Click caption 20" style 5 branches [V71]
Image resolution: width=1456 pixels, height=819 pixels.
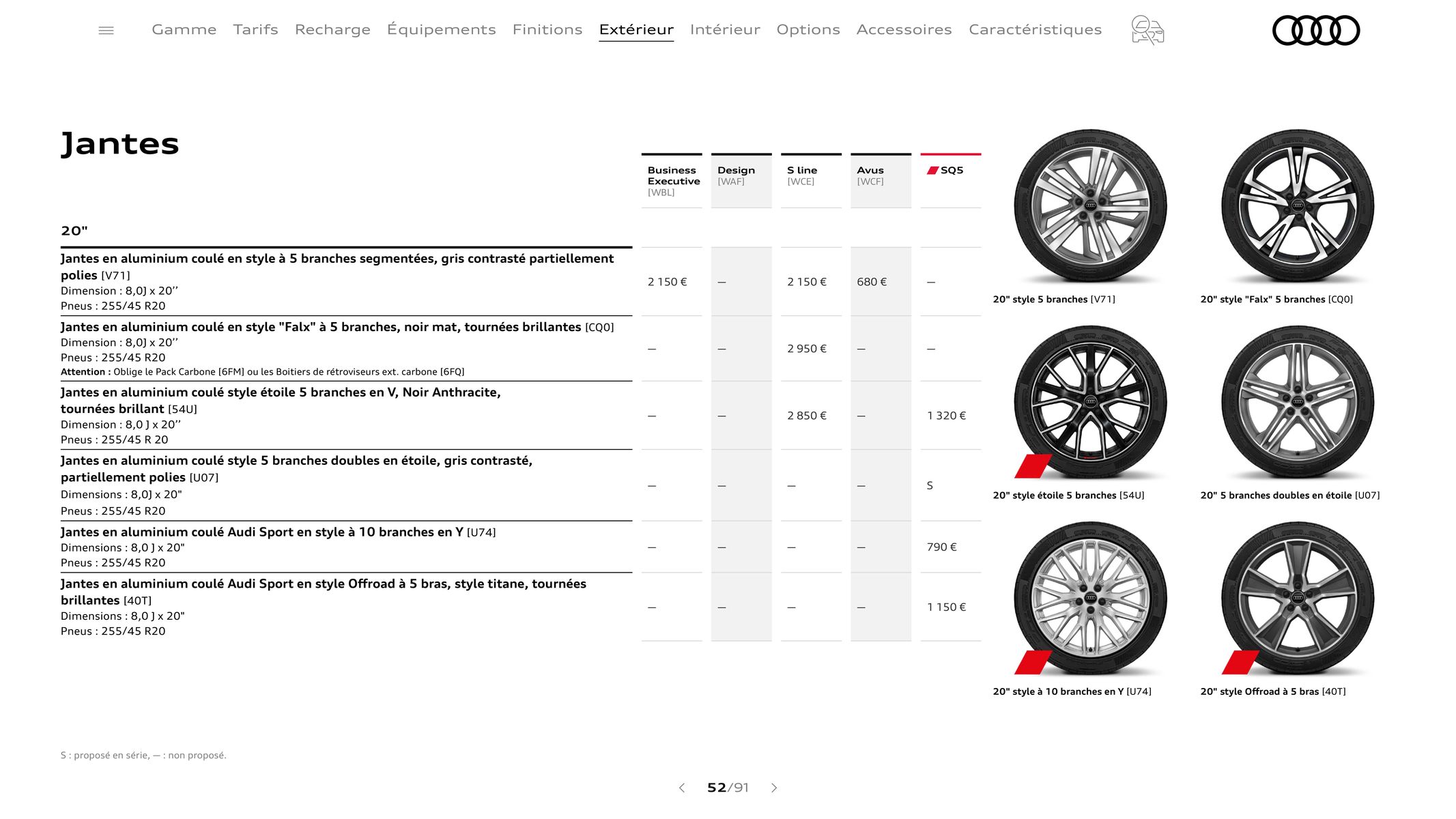point(1054,300)
